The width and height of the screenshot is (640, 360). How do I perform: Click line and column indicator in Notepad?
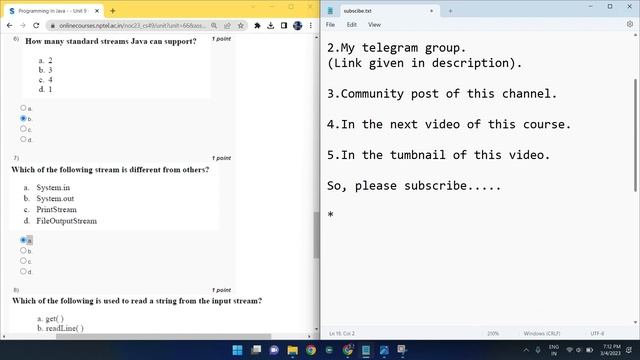342,333
